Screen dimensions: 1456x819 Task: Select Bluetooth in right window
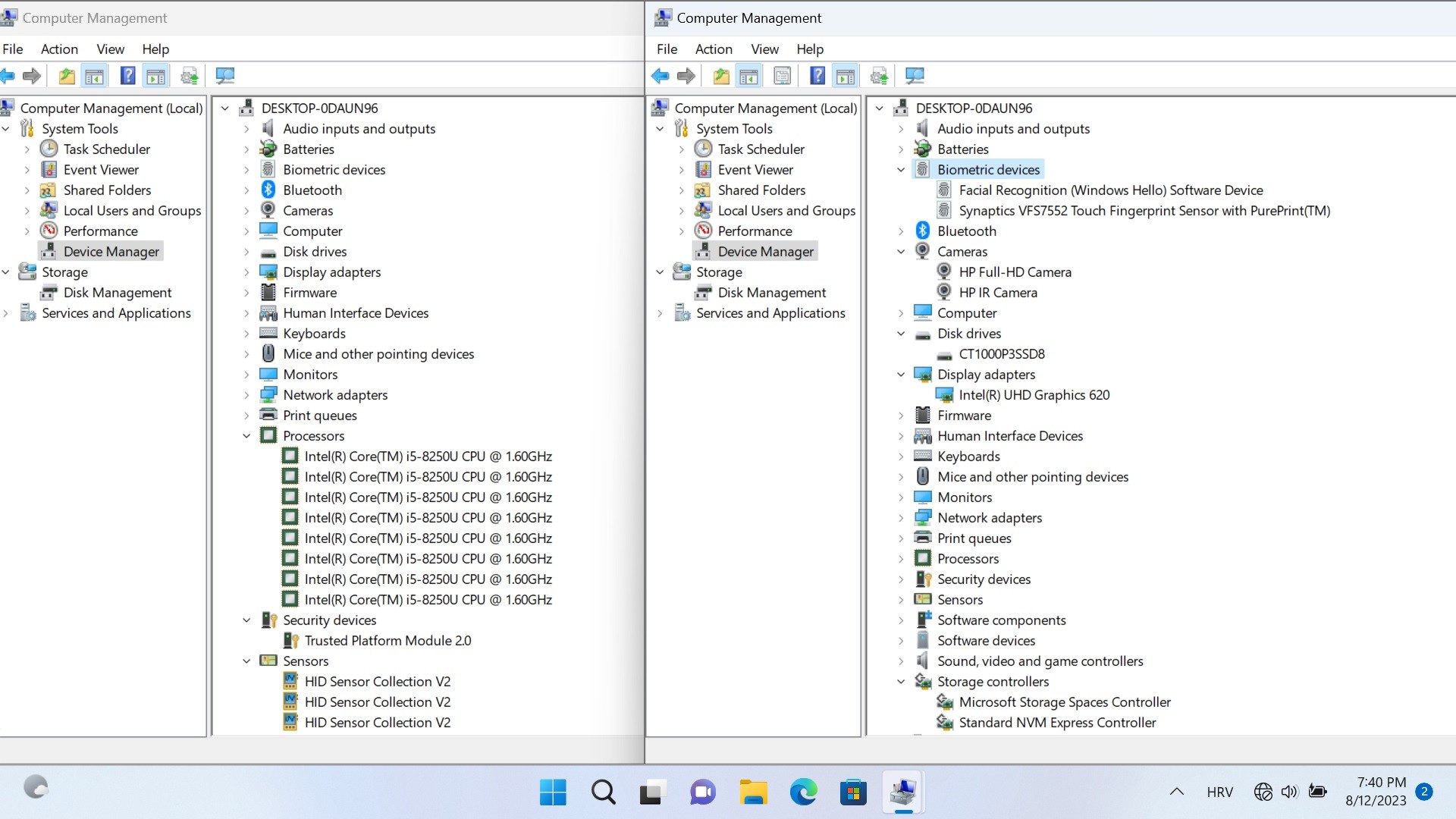967,231
